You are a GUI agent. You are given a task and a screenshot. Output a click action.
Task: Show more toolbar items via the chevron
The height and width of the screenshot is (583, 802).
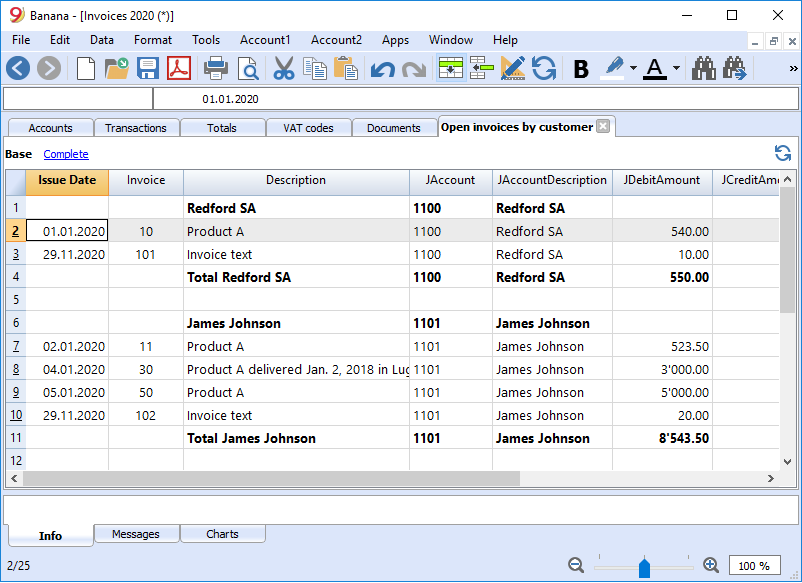pos(793,68)
